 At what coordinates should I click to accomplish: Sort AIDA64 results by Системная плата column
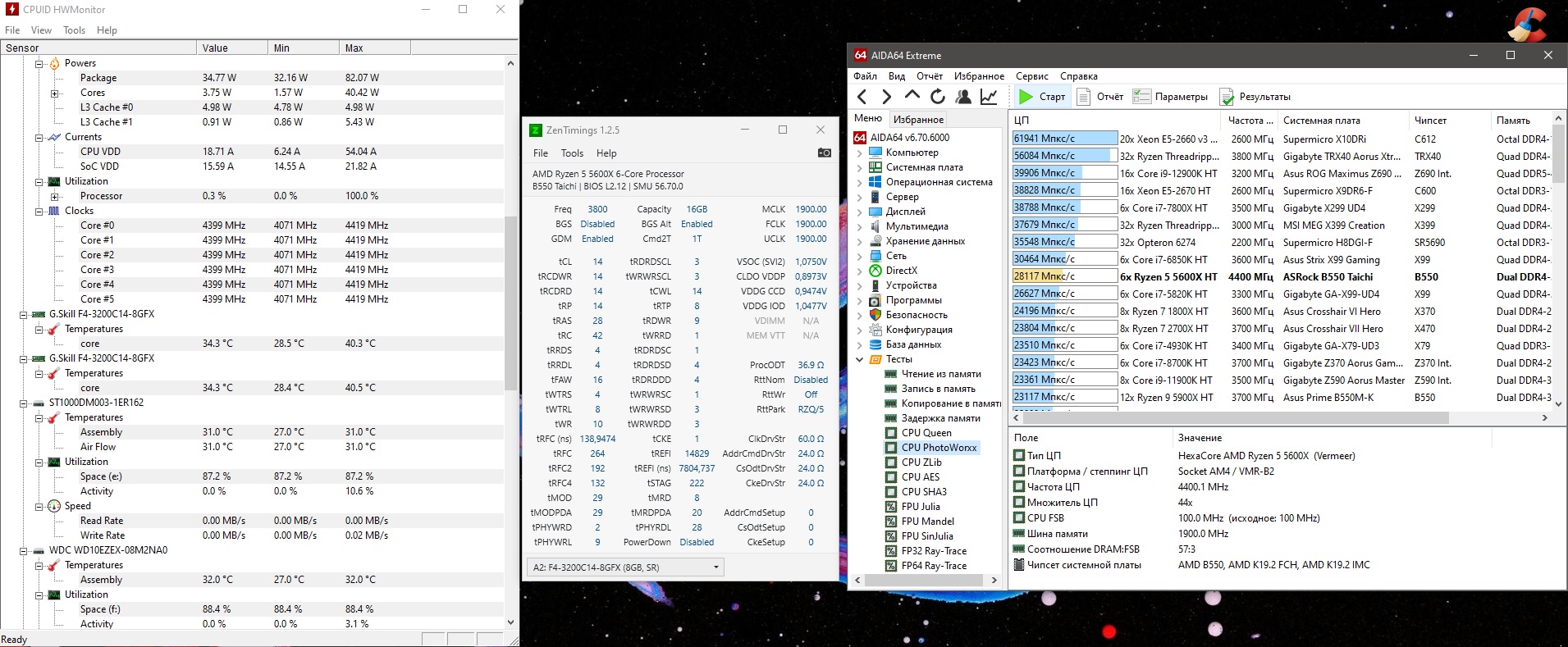tap(1343, 121)
